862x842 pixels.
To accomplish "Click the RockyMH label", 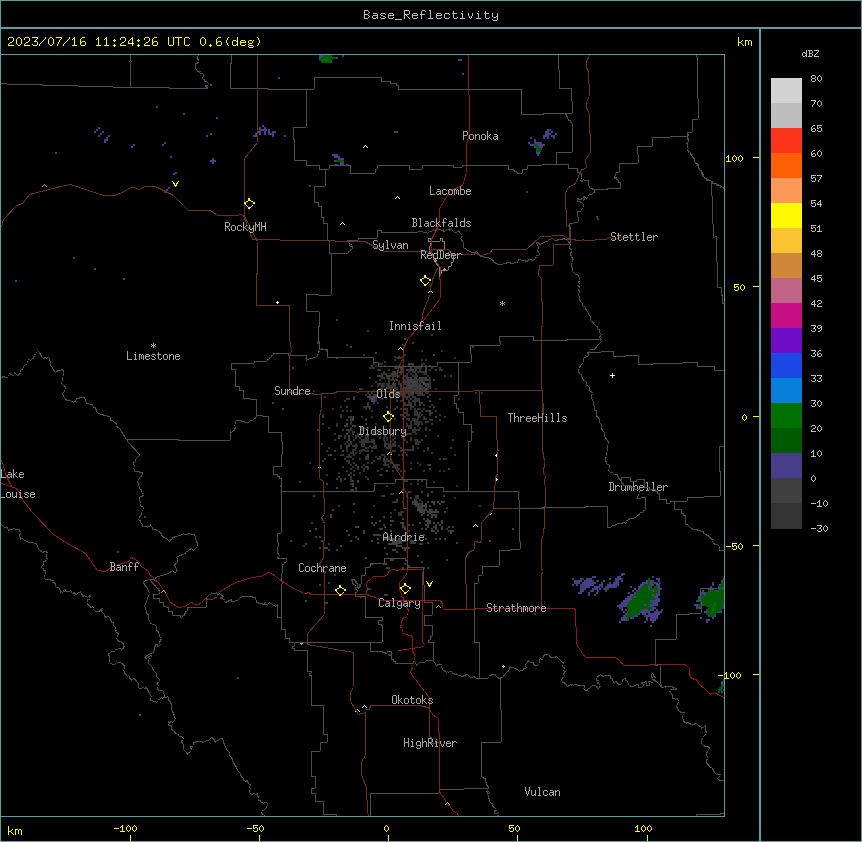I will [x=245, y=227].
